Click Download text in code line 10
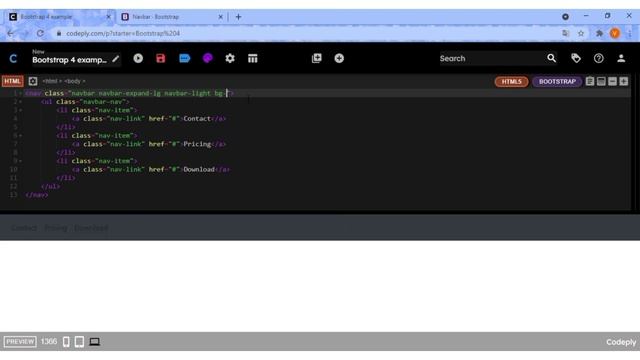Image resolution: width=640 pixels, height=360 pixels. [199, 169]
